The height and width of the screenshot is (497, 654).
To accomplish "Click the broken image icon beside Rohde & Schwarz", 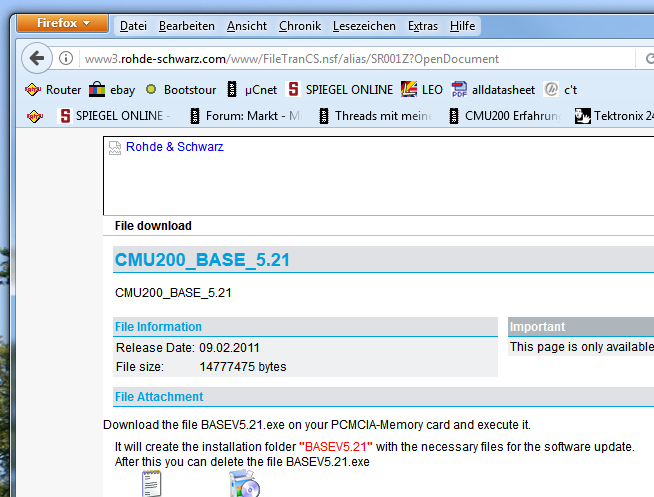I will pyautogui.click(x=115, y=148).
